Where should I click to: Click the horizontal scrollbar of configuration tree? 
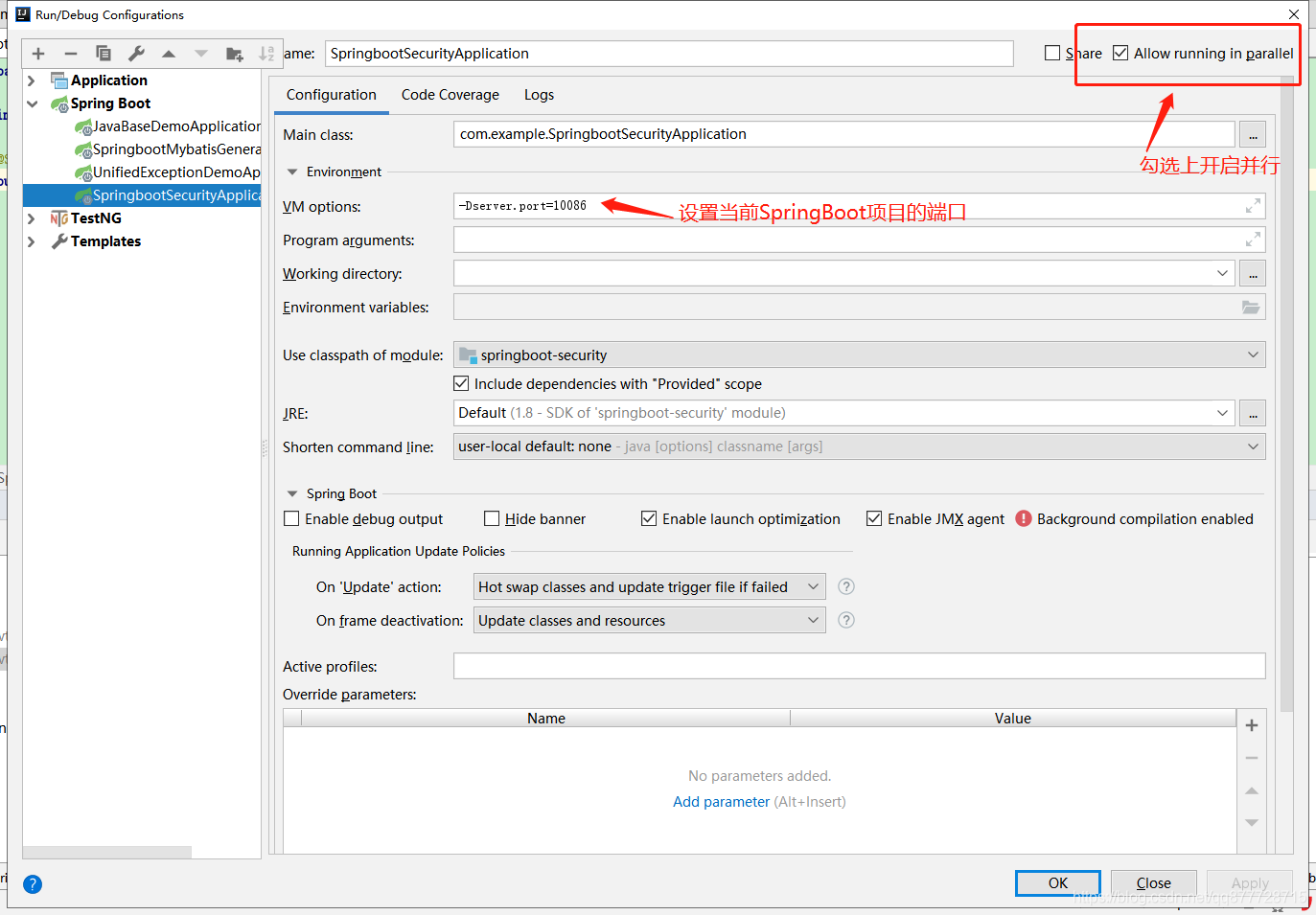pos(107,852)
